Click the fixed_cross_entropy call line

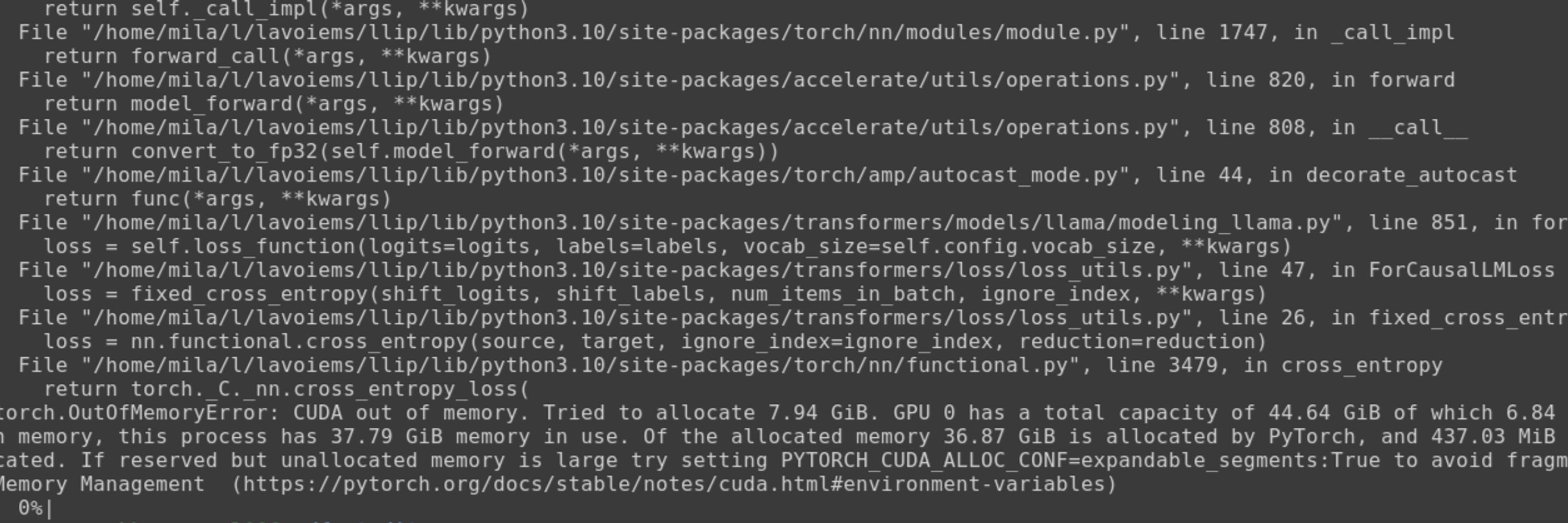pyautogui.click(x=654, y=294)
